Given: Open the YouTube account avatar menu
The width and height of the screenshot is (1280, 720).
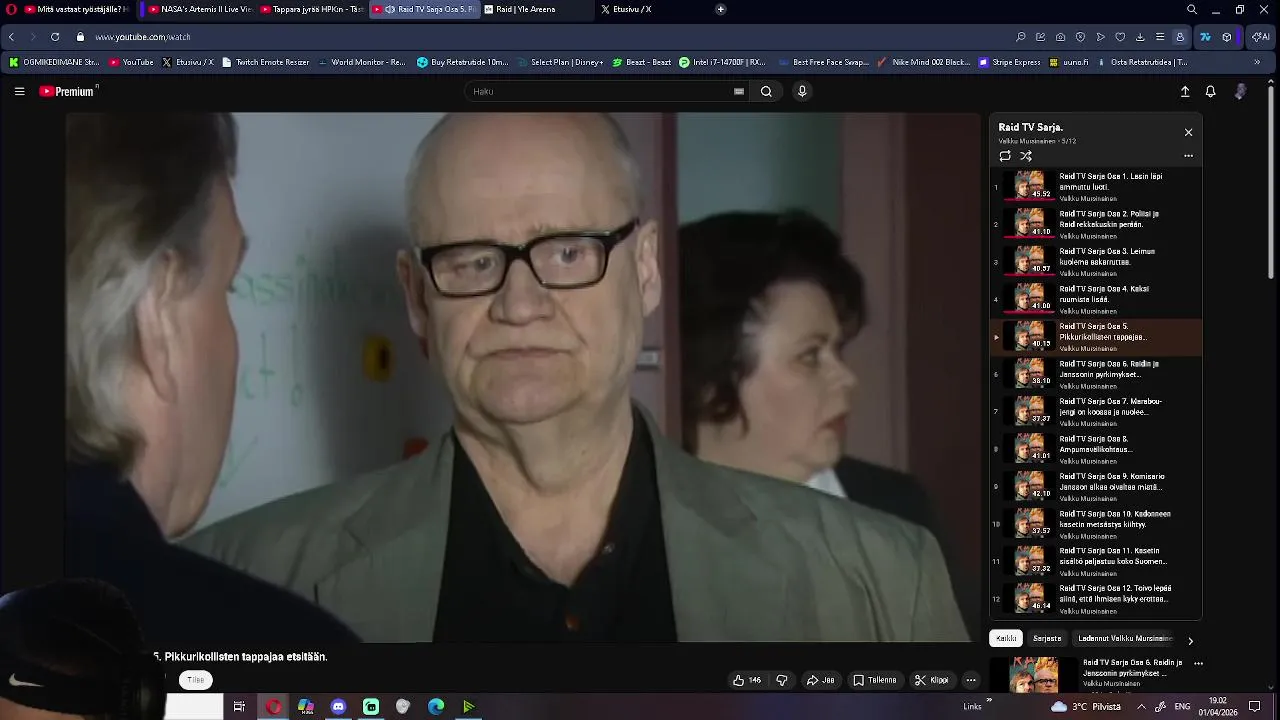Looking at the screenshot, I should coord(1240,91).
